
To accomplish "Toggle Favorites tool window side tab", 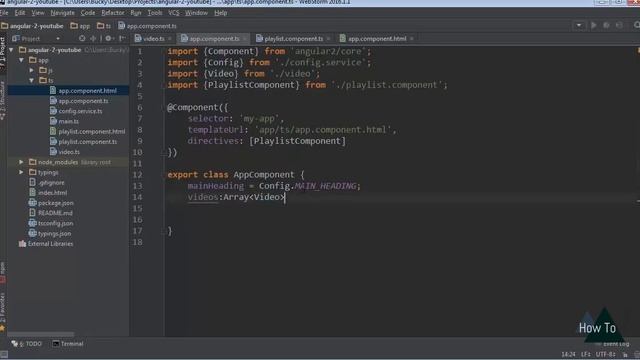I will point(3,311).
